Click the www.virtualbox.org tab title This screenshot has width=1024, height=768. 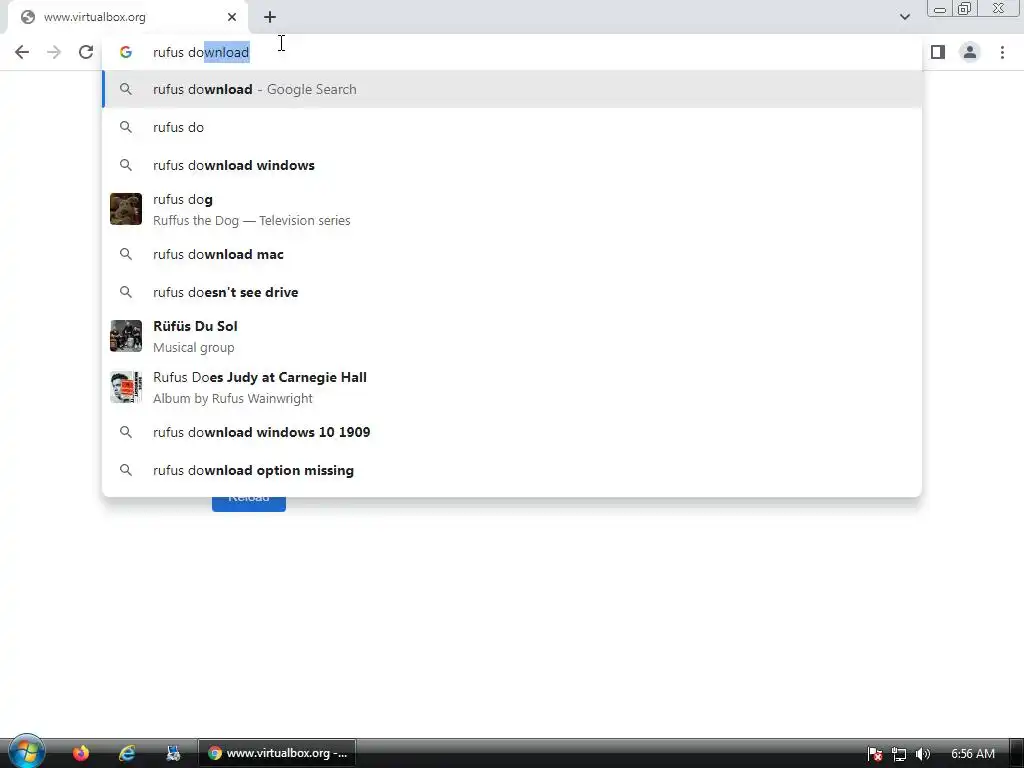(x=95, y=17)
